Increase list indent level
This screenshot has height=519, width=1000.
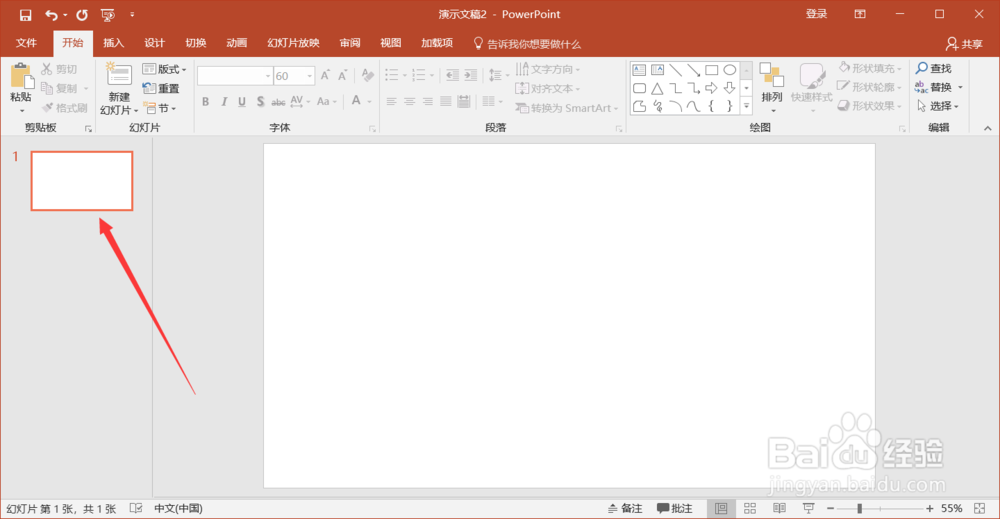pyautogui.click(x=471, y=75)
